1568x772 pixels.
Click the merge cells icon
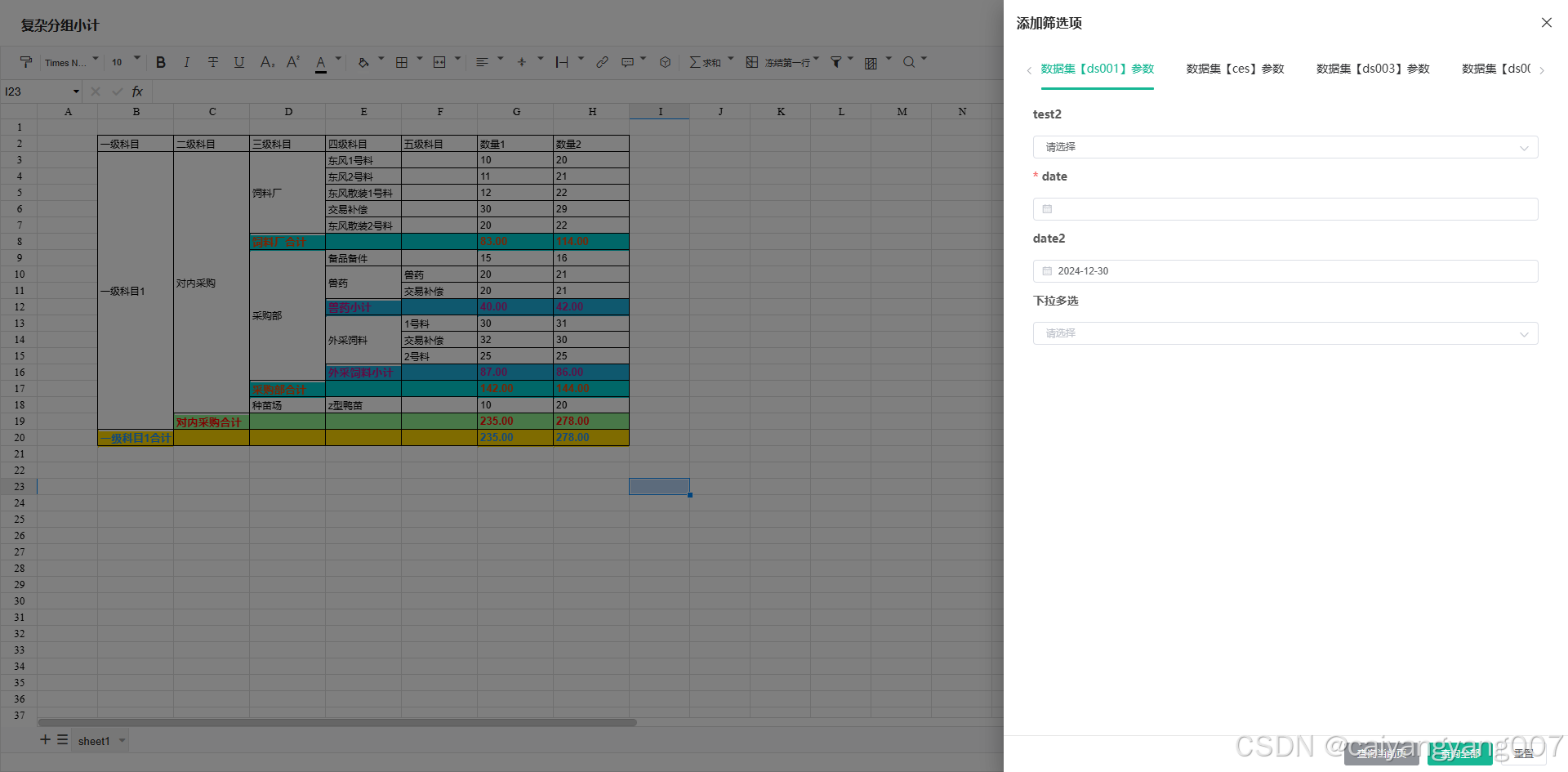click(439, 62)
